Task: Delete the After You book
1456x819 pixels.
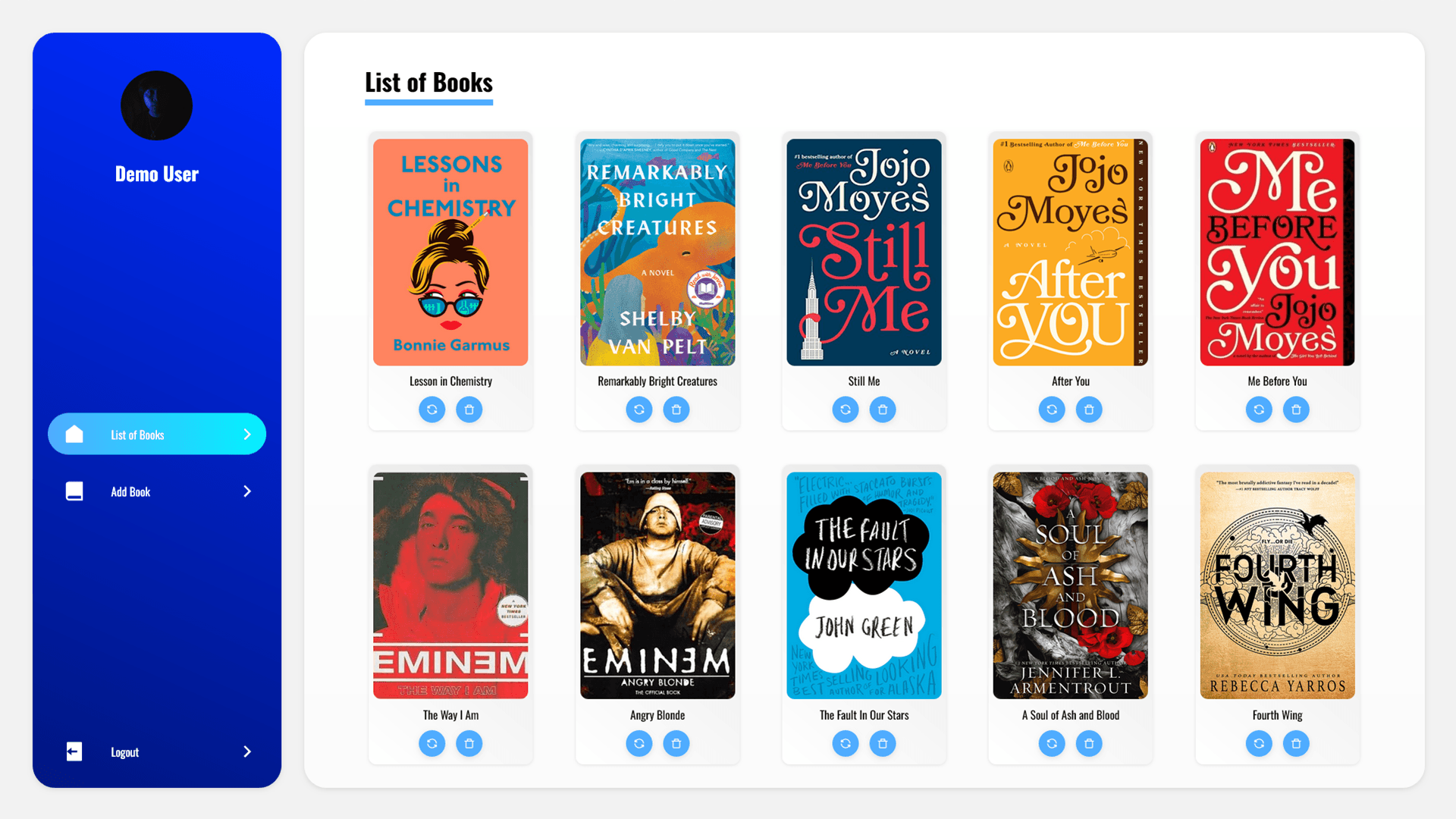Action: (x=1089, y=409)
